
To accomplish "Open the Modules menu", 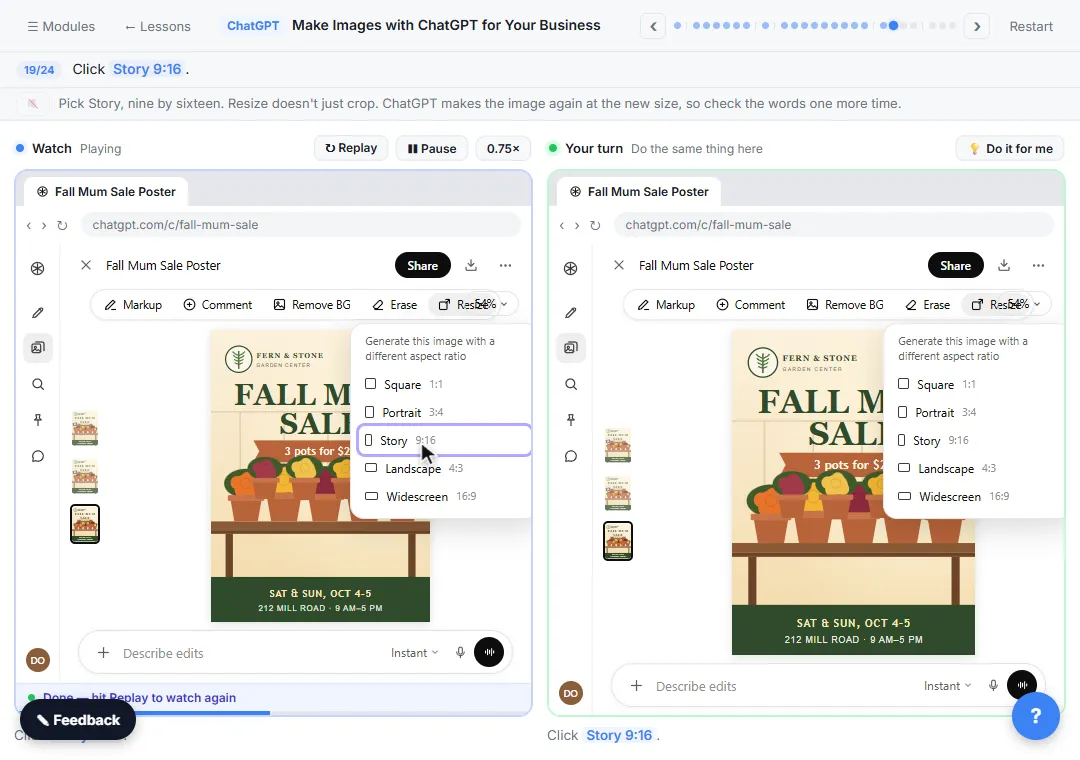I will coord(61,26).
